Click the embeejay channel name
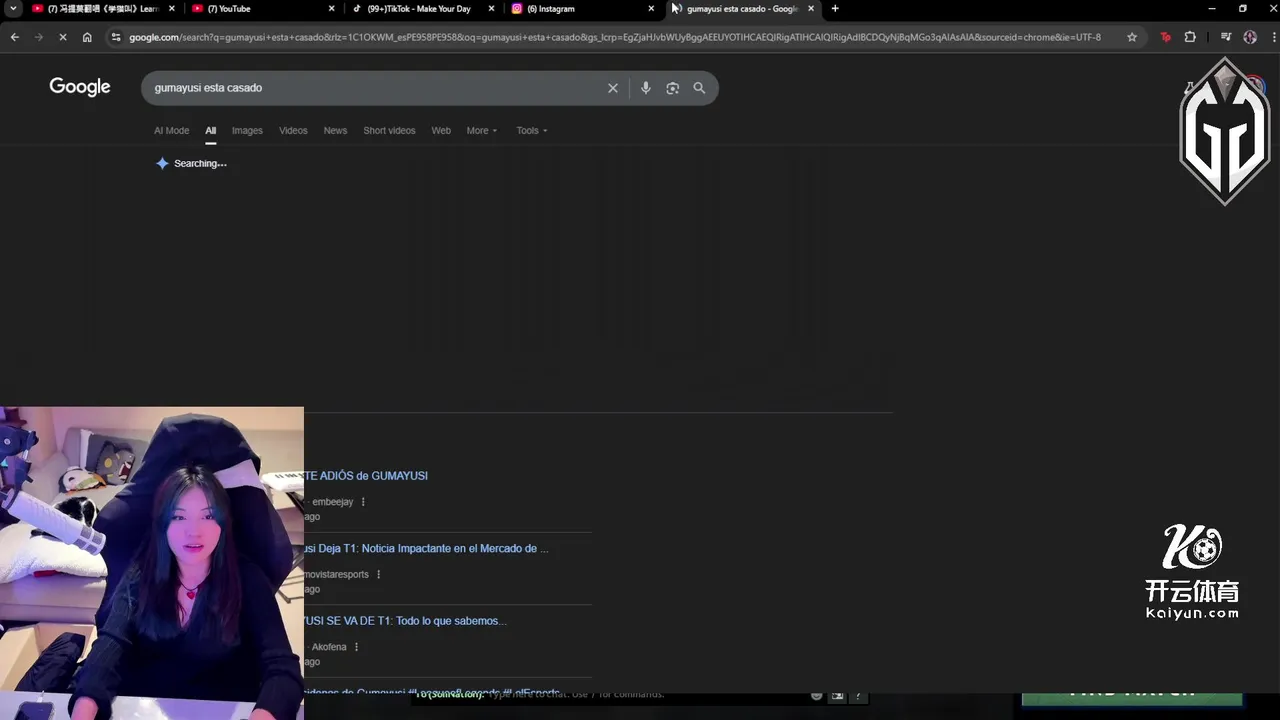The height and width of the screenshot is (720, 1280). (x=332, y=502)
